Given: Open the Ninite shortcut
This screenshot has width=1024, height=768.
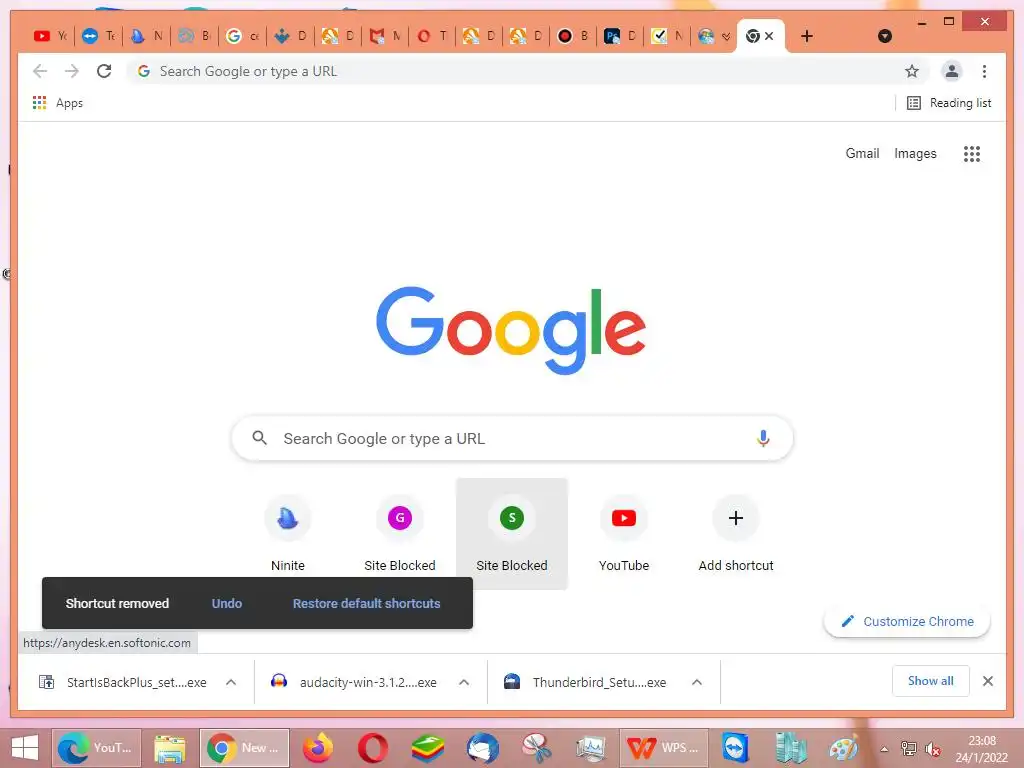Looking at the screenshot, I should (288, 534).
